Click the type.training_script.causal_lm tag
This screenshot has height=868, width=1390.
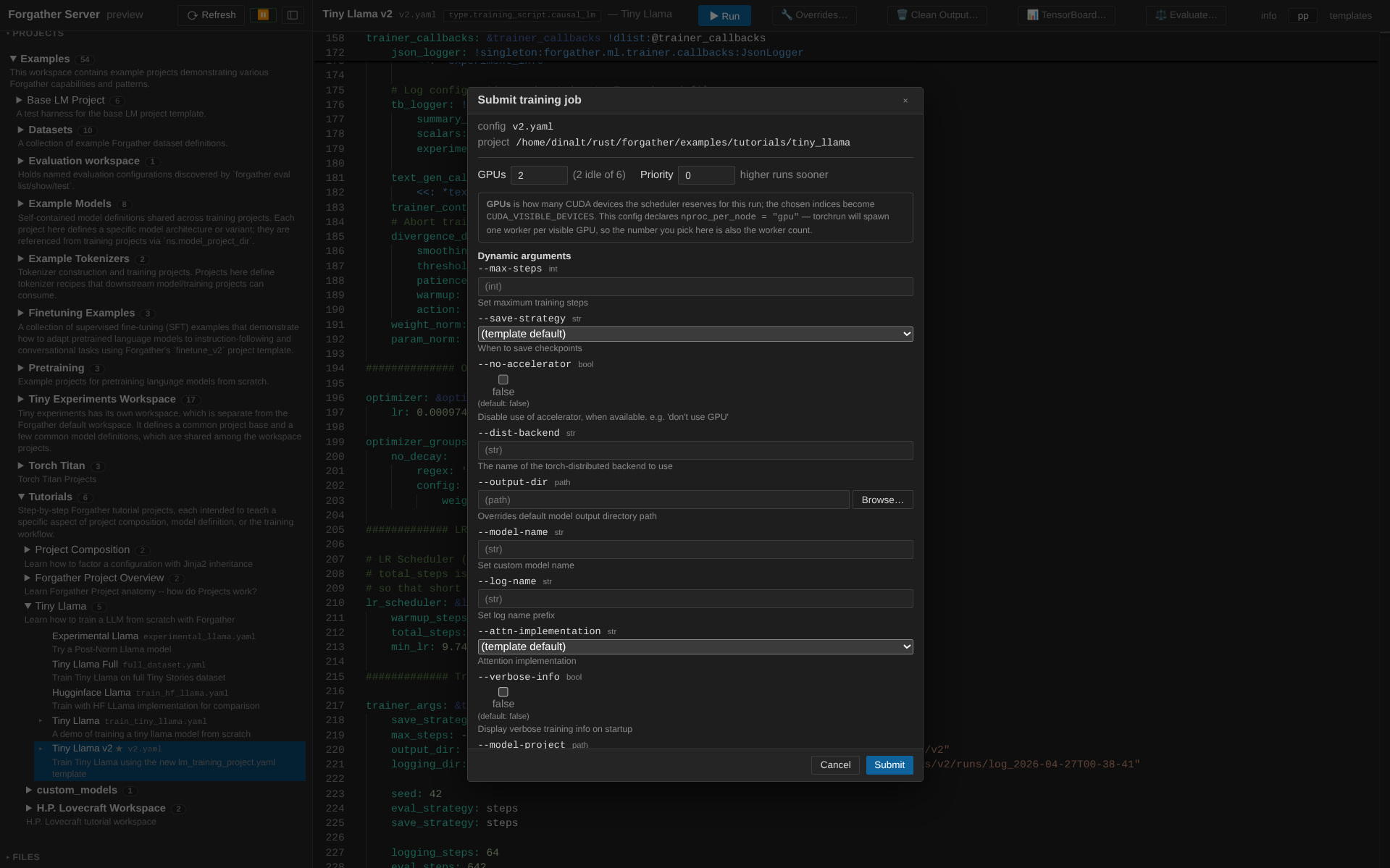click(x=522, y=14)
